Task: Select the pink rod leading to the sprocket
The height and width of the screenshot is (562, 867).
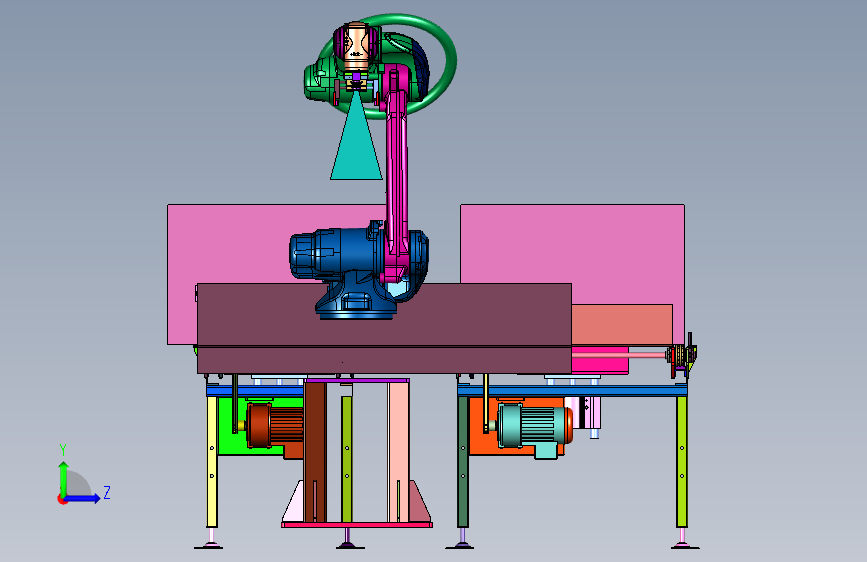Action: 619,354
